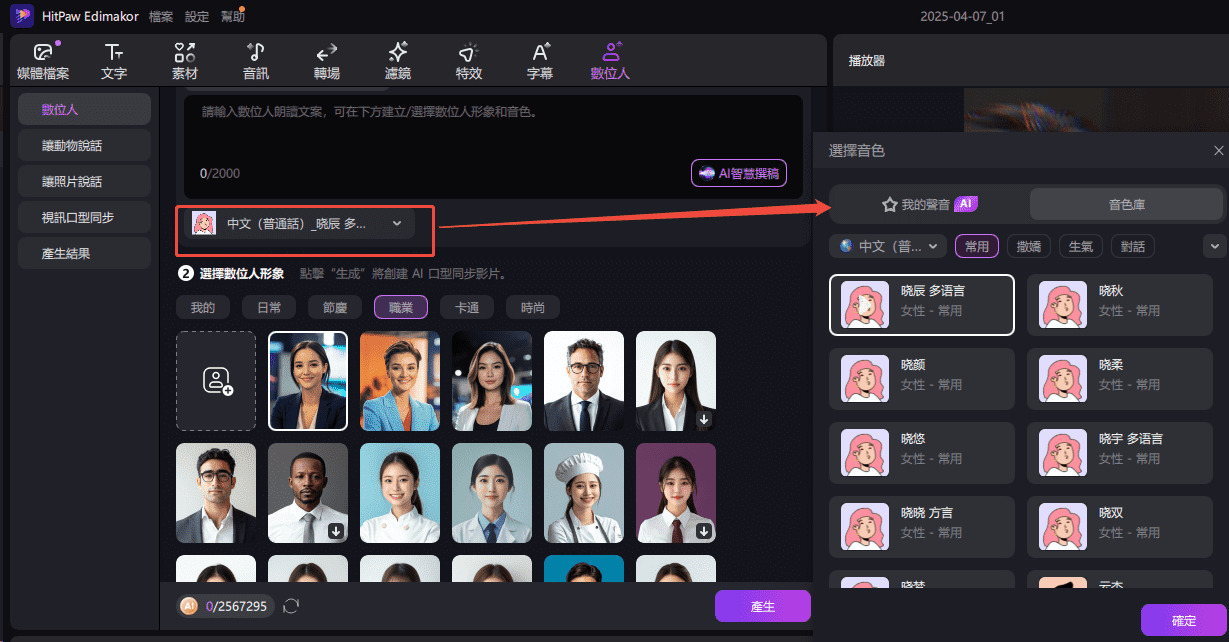
Task: Open the 音訊 audio panel
Action: coord(255,60)
